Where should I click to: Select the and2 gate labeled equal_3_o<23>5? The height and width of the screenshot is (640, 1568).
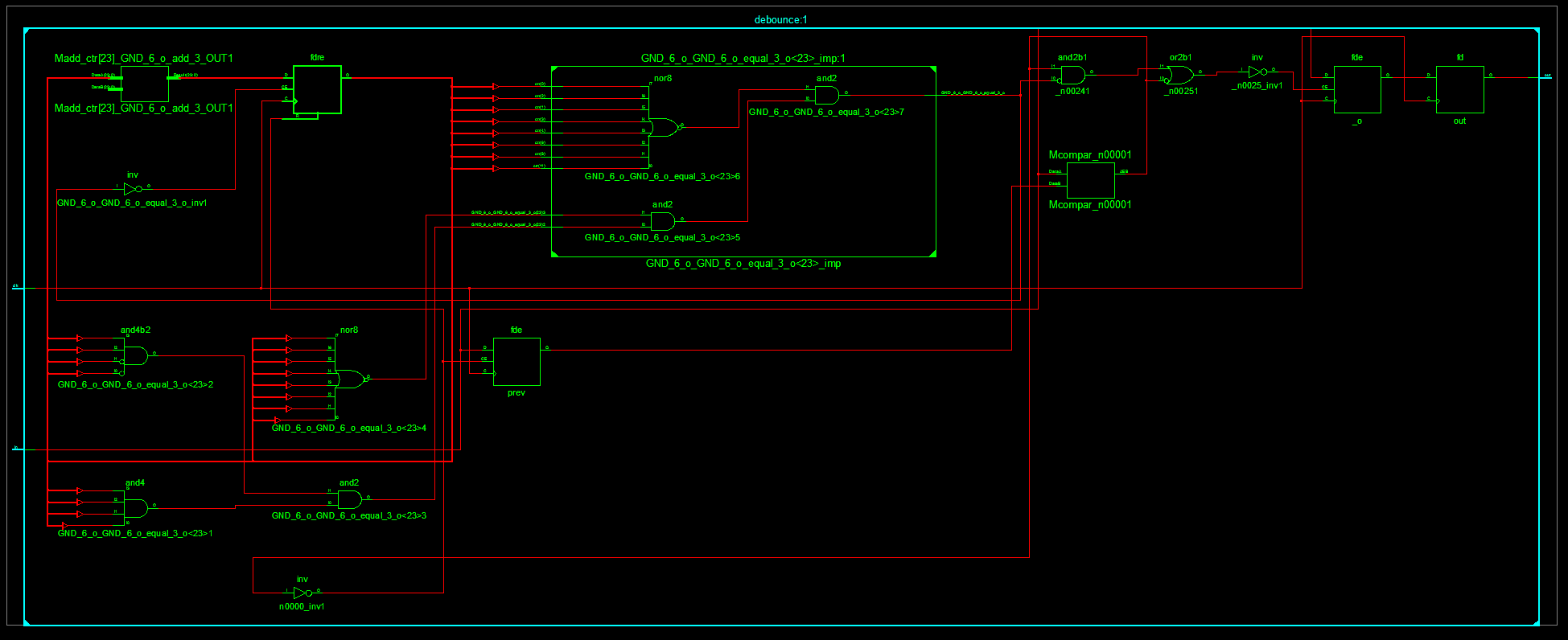(x=662, y=221)
